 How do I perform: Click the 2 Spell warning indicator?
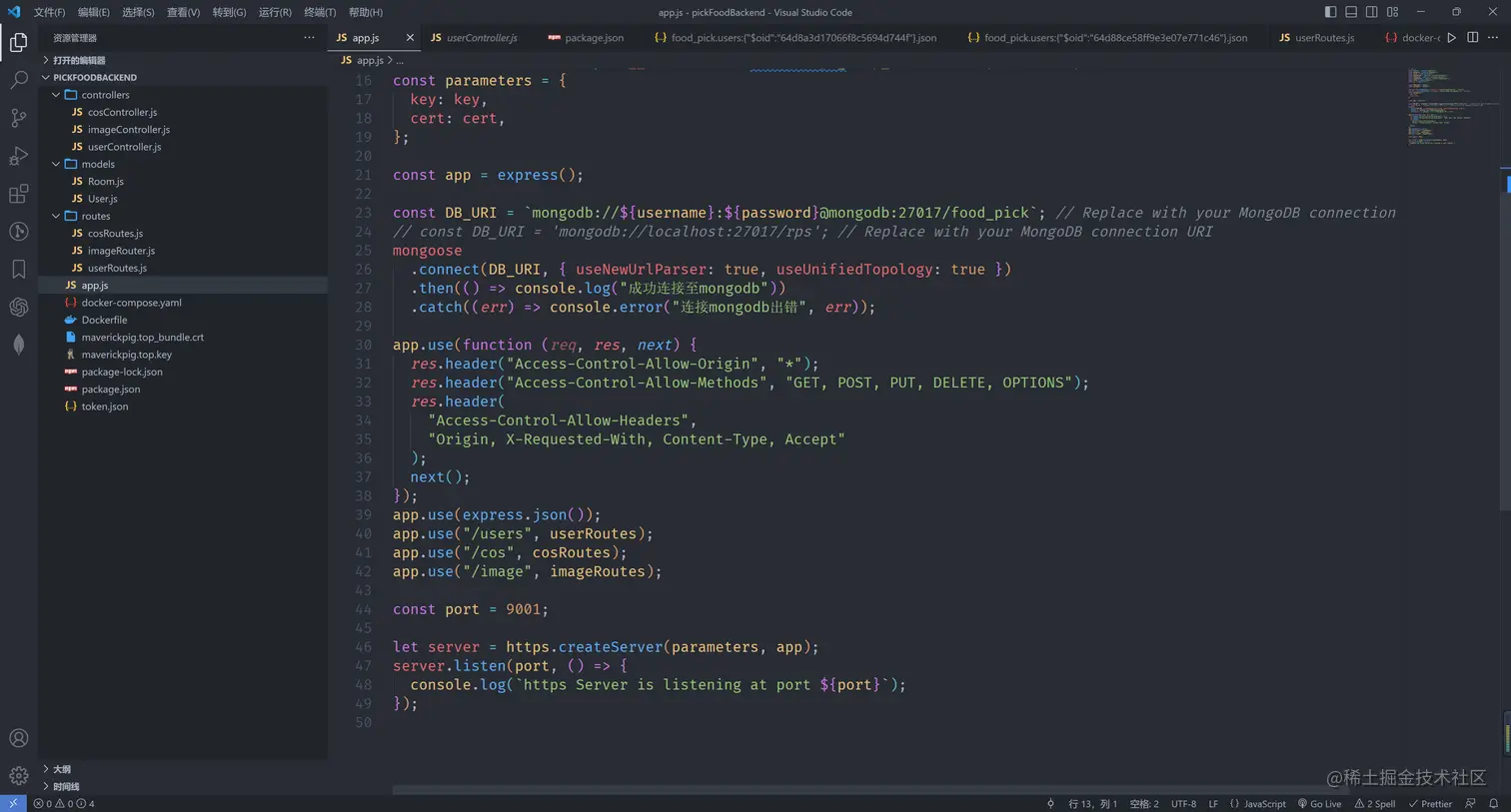1375,803
